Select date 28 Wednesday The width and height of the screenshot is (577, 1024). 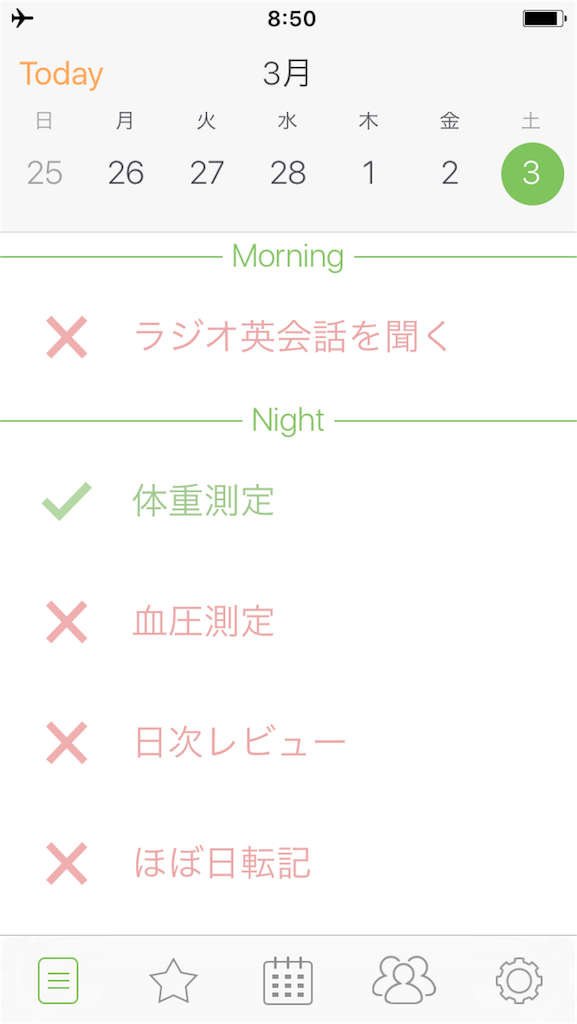click(x=288, y=173)
